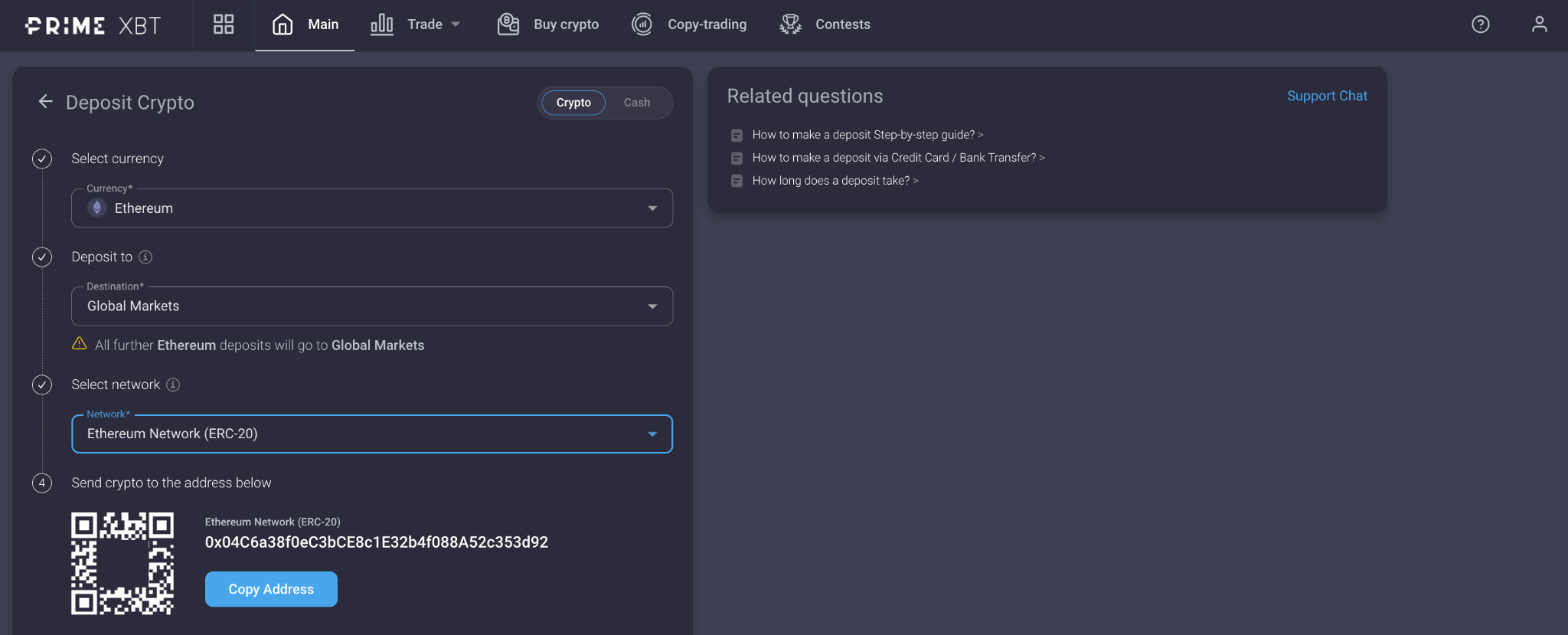1568x635 pixels.
Task: Click document icon beside Credit Card question
Action: tap(737, 159)
